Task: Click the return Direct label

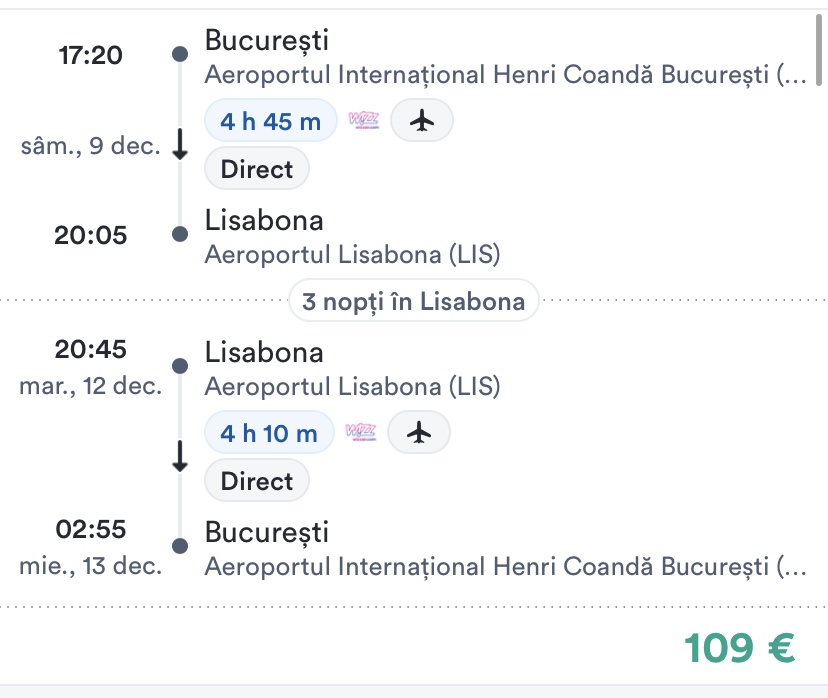Action: (x=257, y=481)
